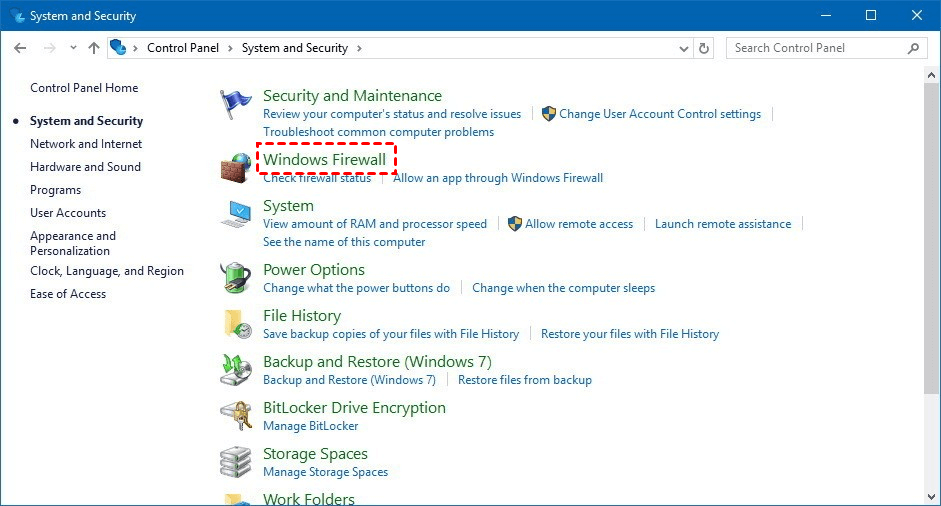Click the System computer monitor icon
This screenshot has width=941, height=506.
pyautogui.click(x=236, y=215)
